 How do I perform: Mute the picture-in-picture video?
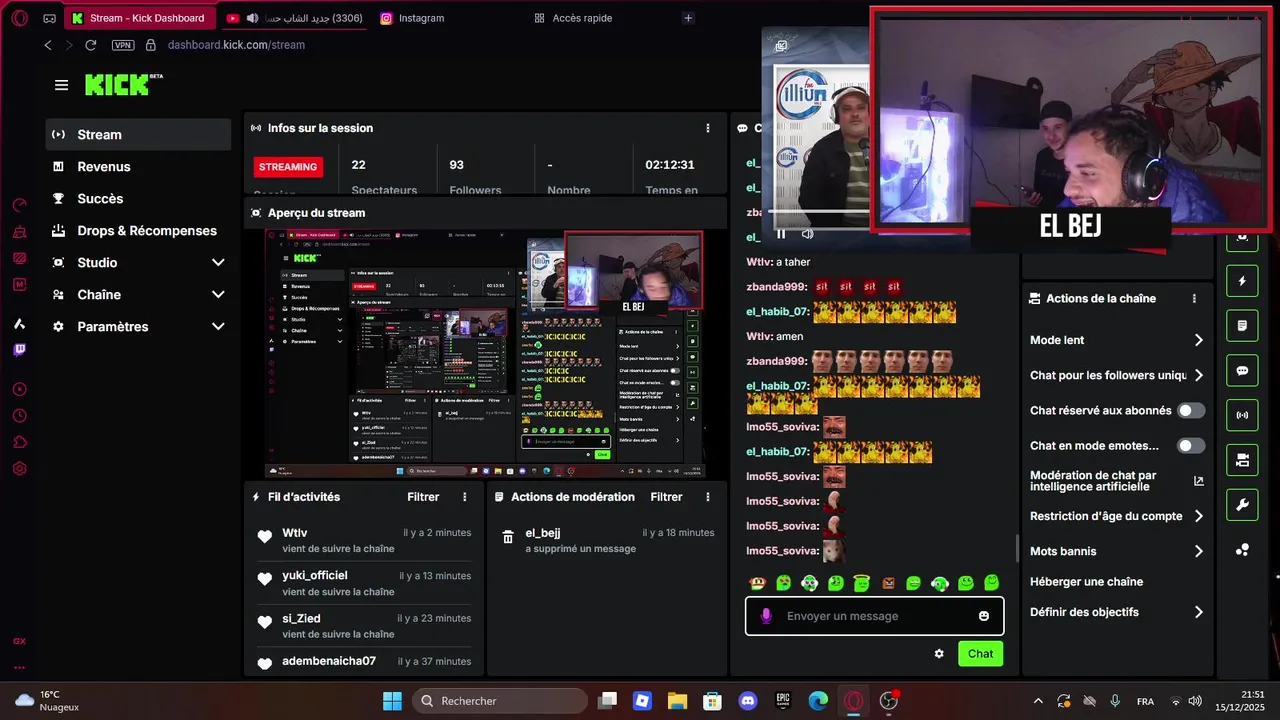808,234
